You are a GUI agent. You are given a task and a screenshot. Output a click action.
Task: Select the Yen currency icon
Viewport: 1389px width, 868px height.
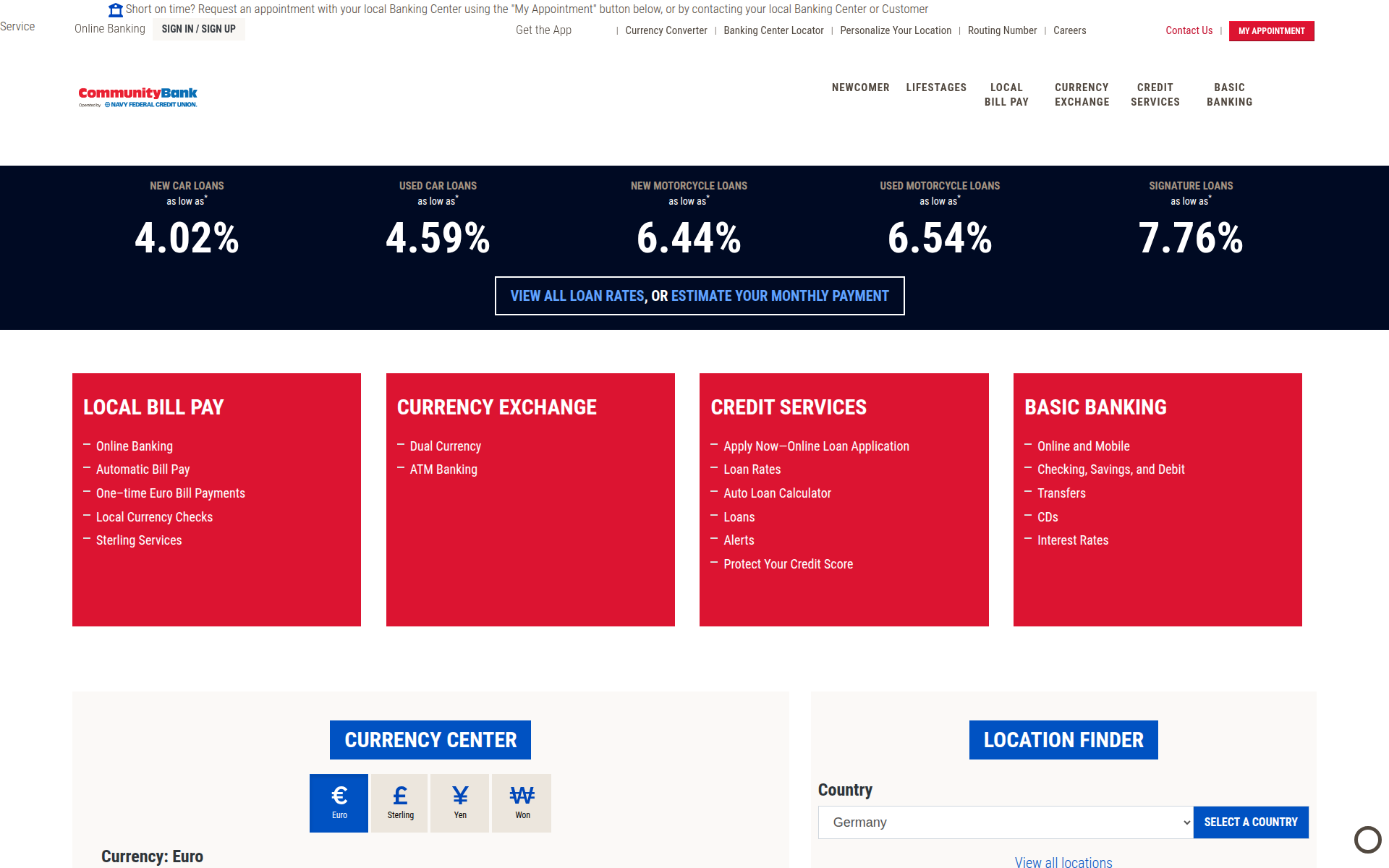(x=460, y=803)
